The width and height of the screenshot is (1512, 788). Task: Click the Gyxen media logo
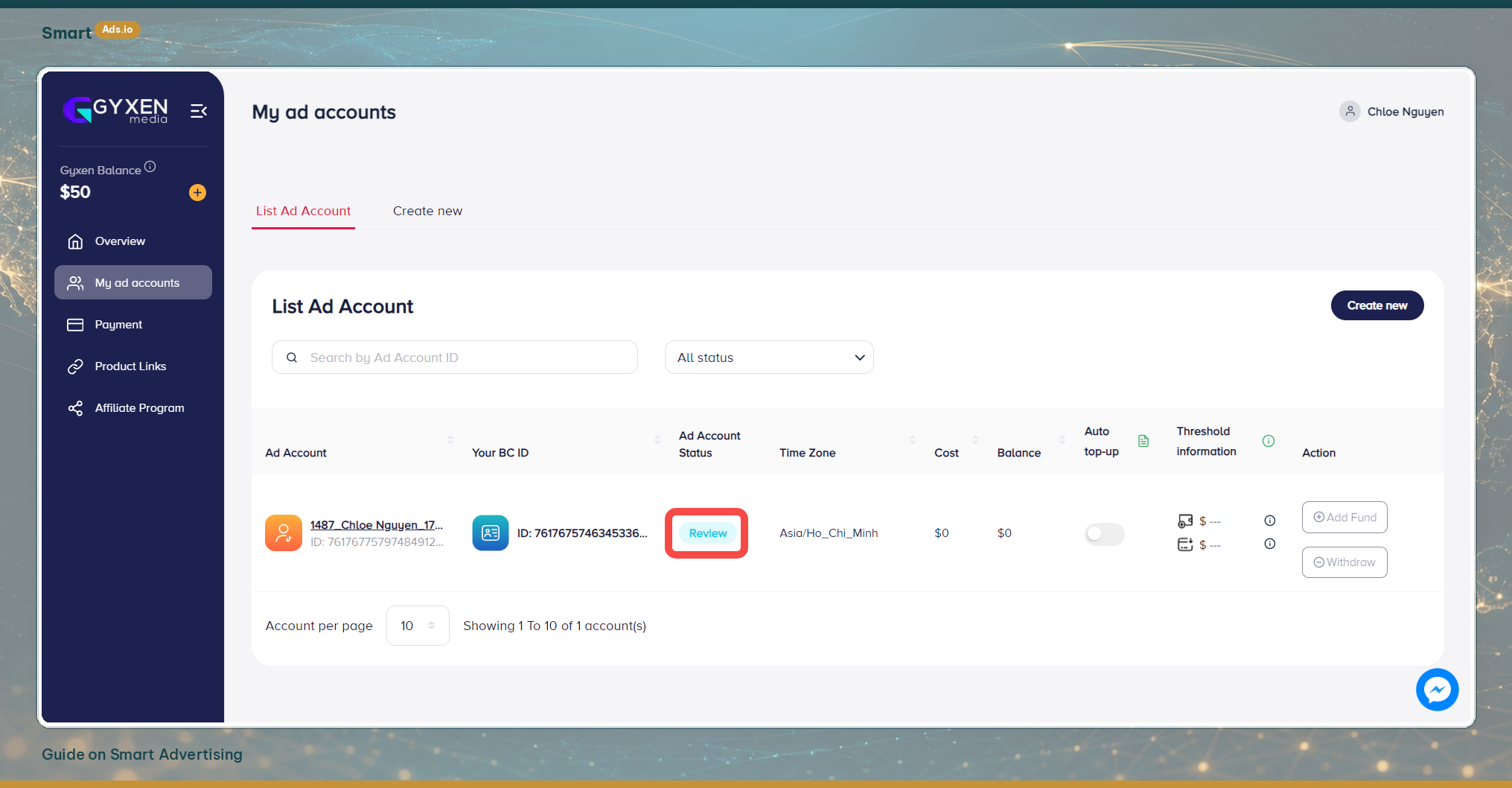click(115, 110)
